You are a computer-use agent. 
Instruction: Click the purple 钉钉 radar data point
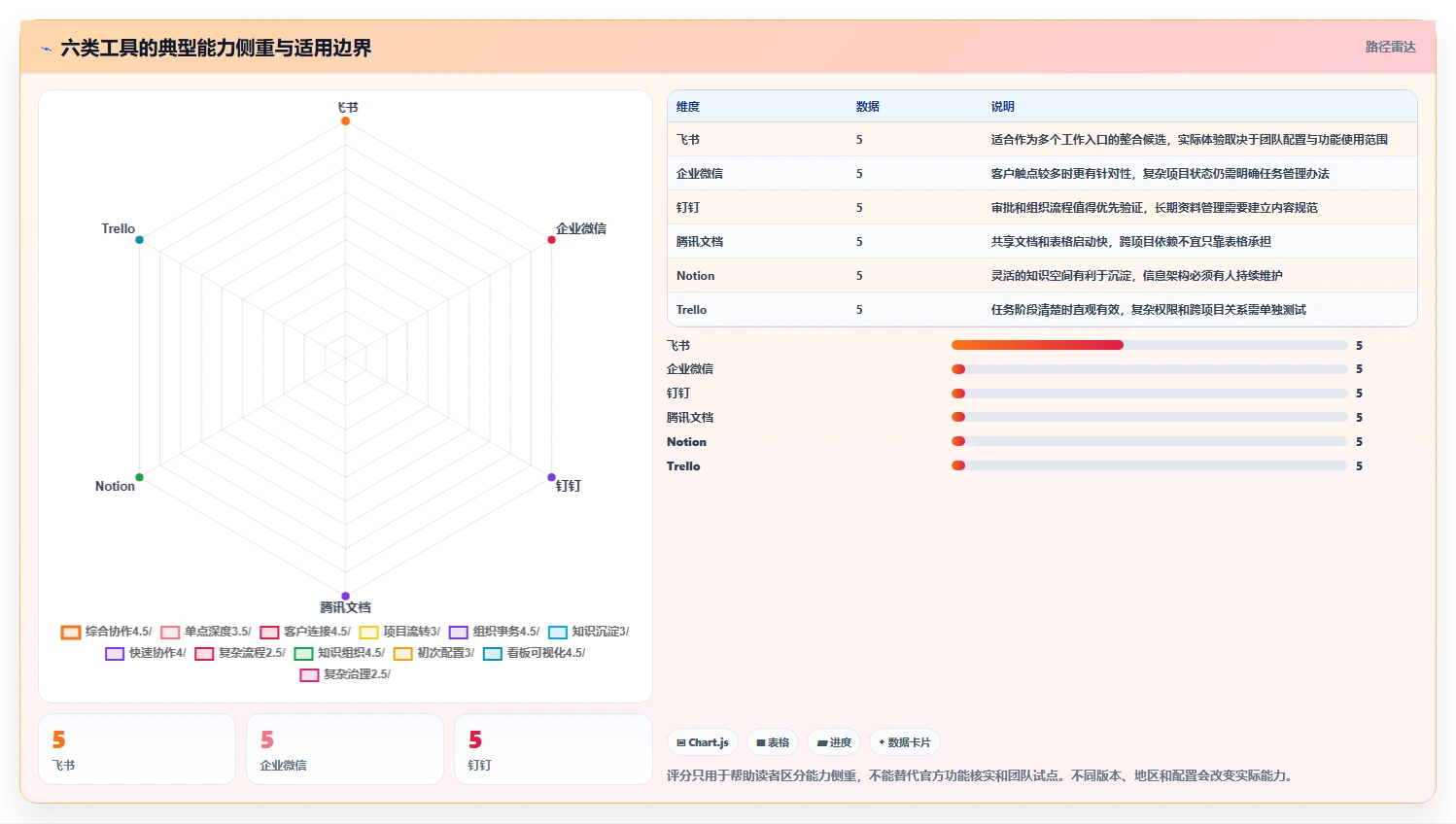[x=551, y=477]
